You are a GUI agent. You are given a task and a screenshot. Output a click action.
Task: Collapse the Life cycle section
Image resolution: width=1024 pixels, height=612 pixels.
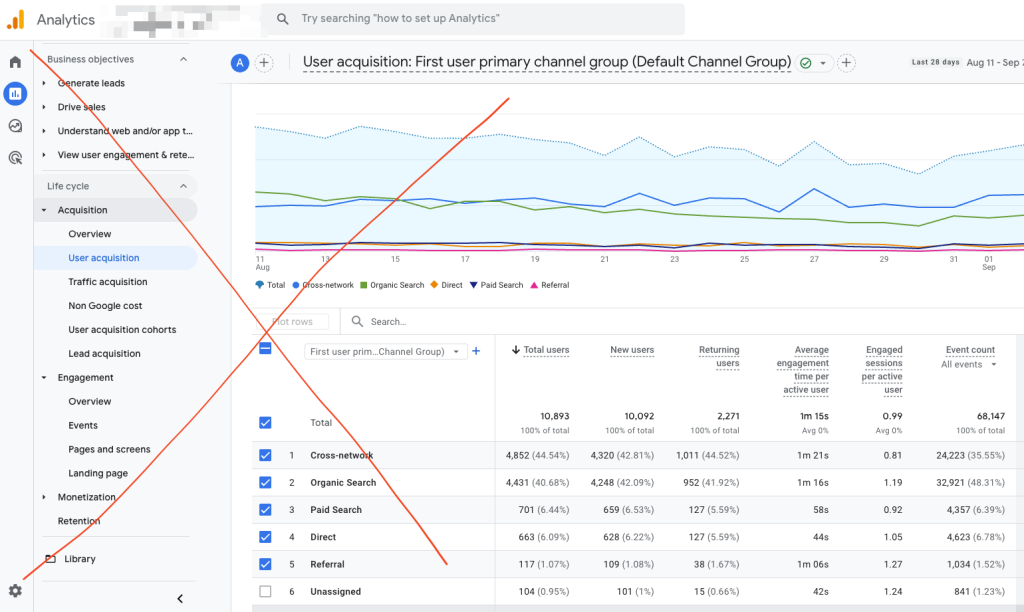(x=182, y=185)
